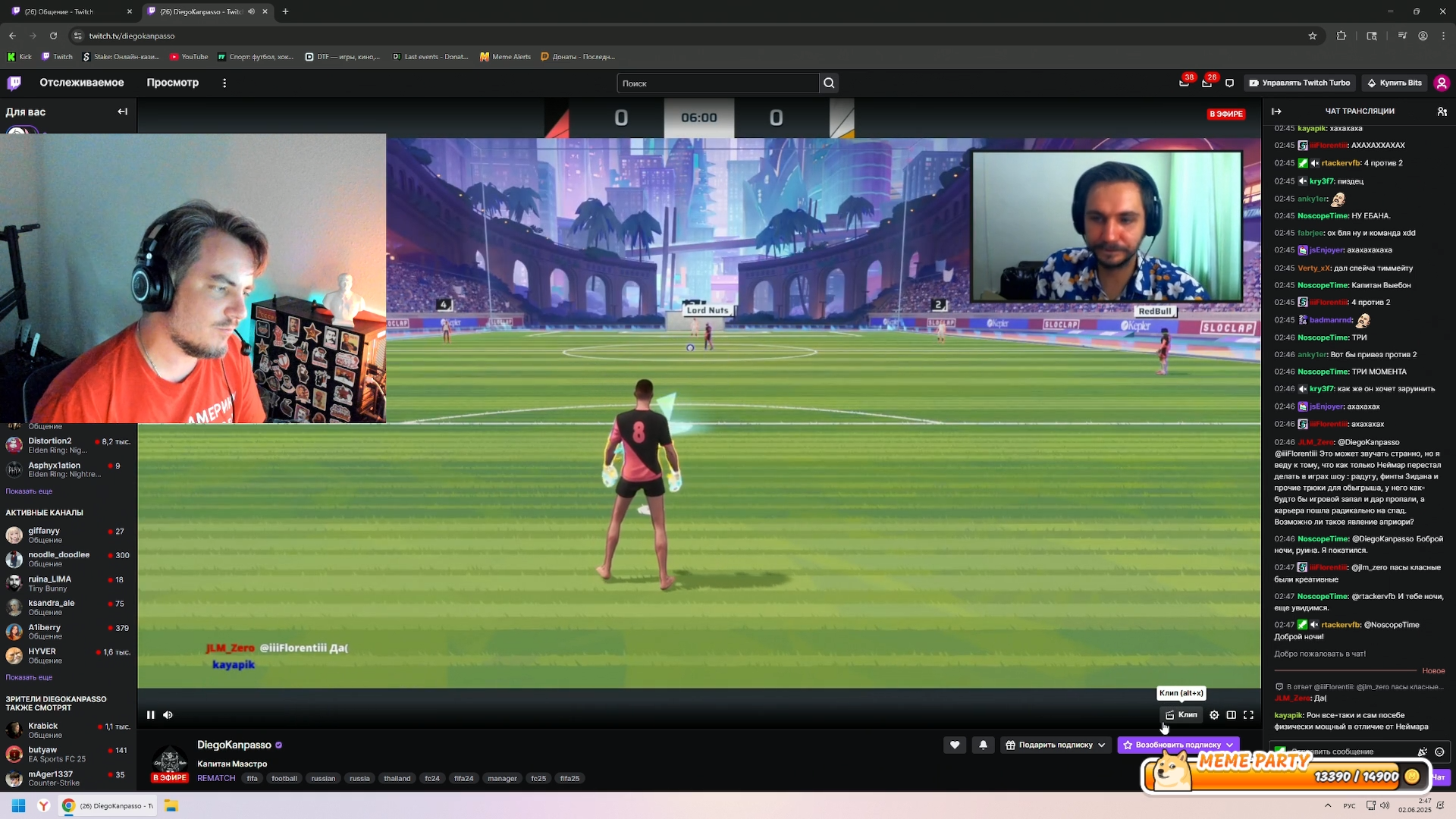Open the Просмотр tab
The image size is (1456, 819).
pyautogui.click(x=172, y=83)
